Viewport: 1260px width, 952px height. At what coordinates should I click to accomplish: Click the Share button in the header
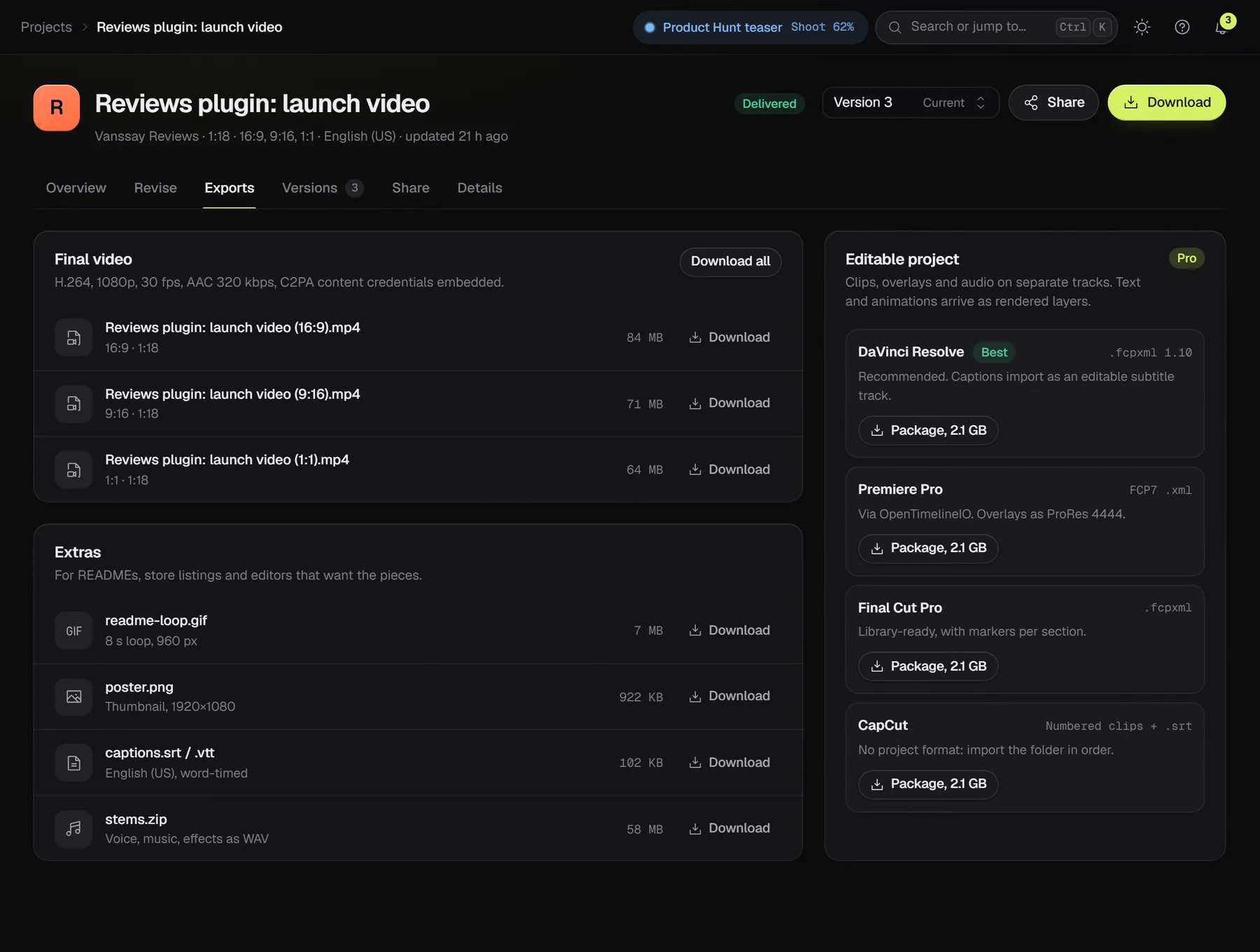(x=1053, y=103)
